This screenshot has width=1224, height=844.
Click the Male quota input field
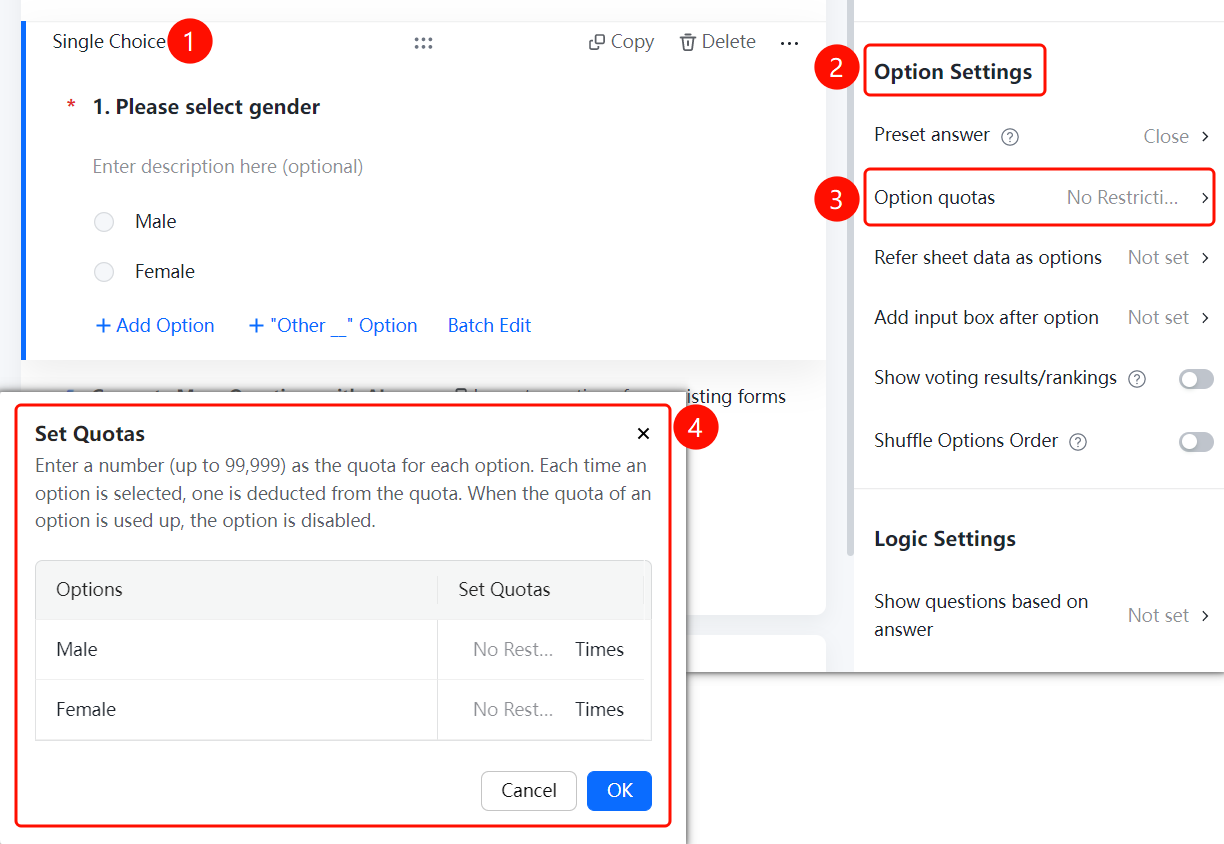click(x=514, y=650)
